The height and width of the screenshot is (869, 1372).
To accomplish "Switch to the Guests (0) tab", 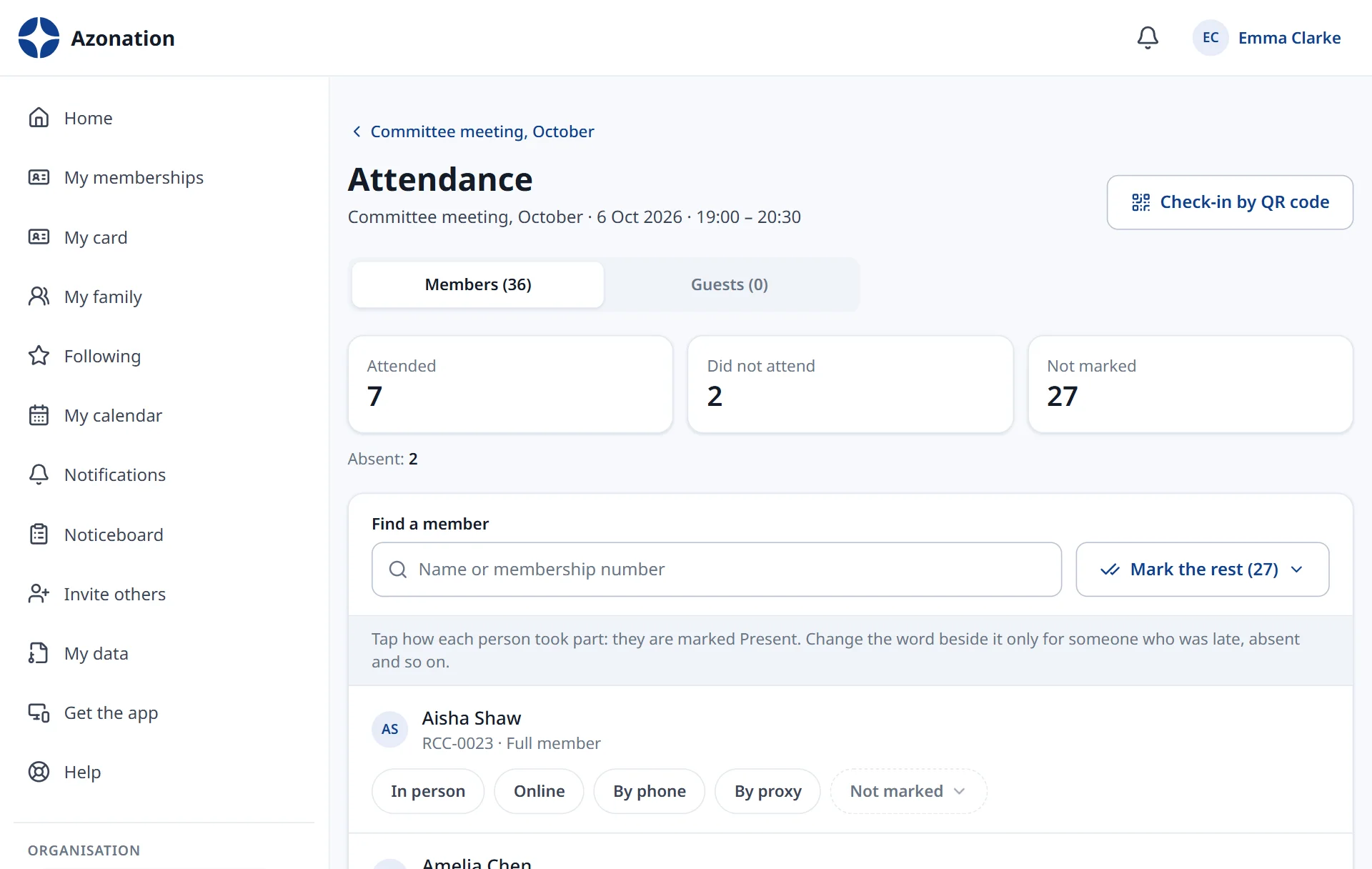I will point(730,284).
